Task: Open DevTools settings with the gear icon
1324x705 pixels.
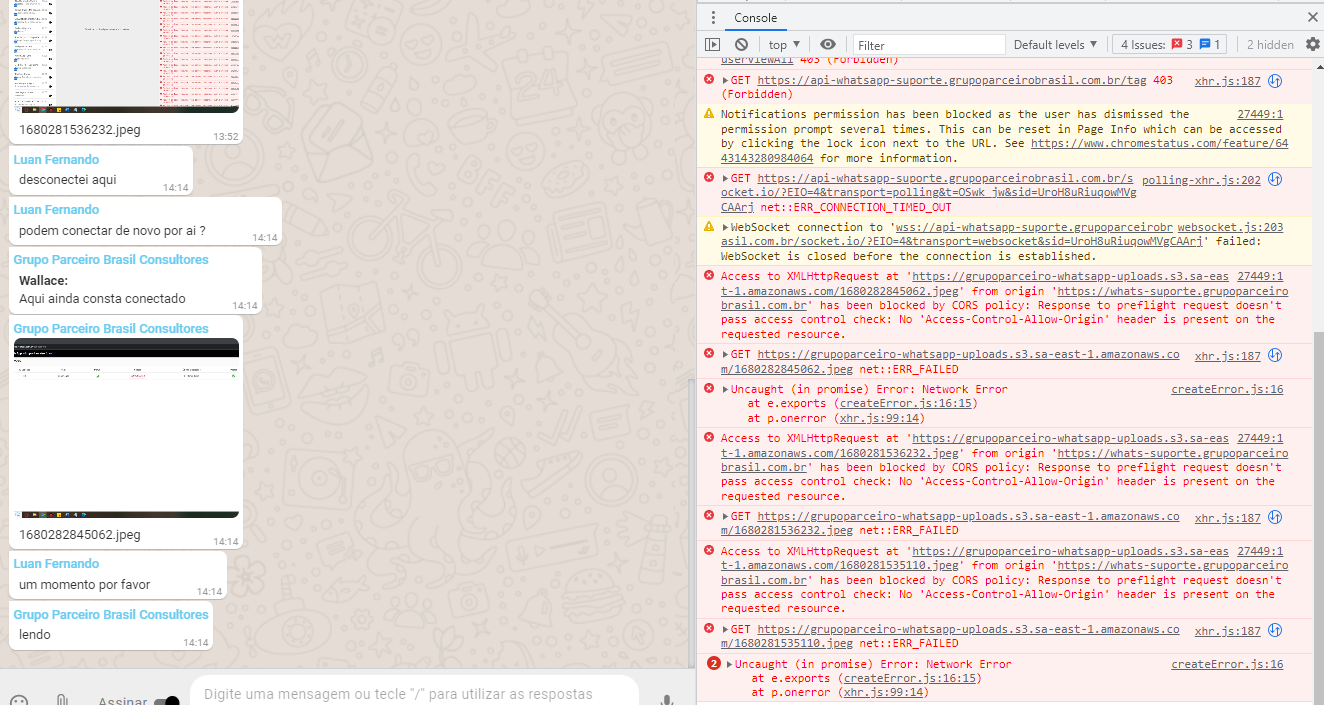Action: [x=1310, y=44]
